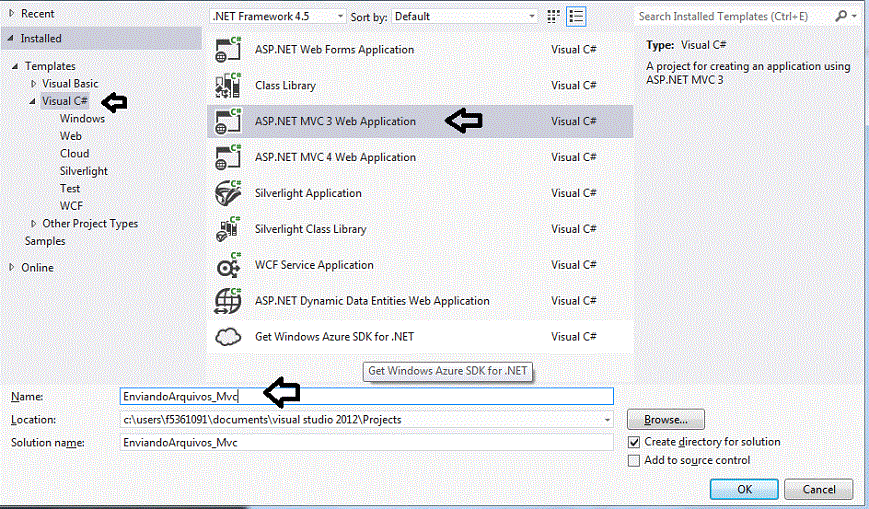This screenshot has width=869, height=509.
Task: Click the ASP.NET MVC 4 Web Application icon
Action: tap(228, 157)
